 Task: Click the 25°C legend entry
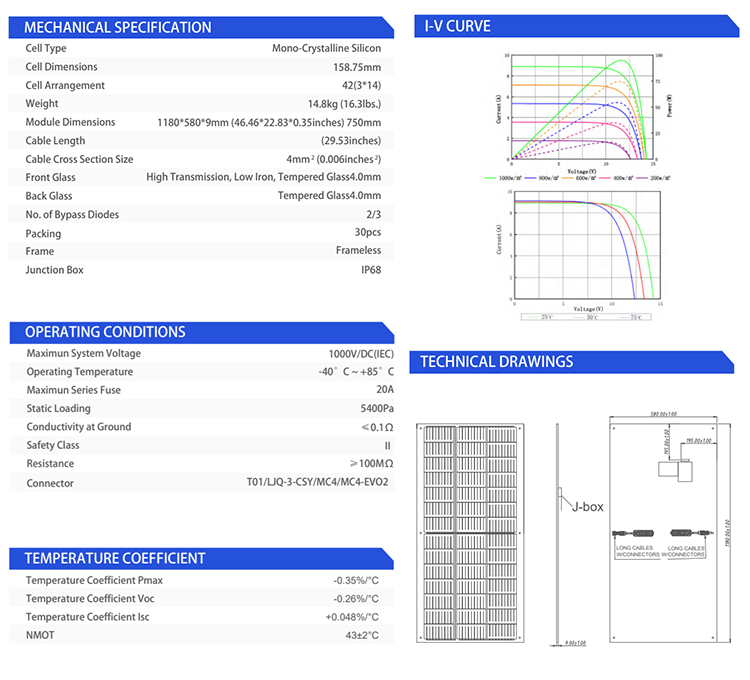tap(540, 317)
